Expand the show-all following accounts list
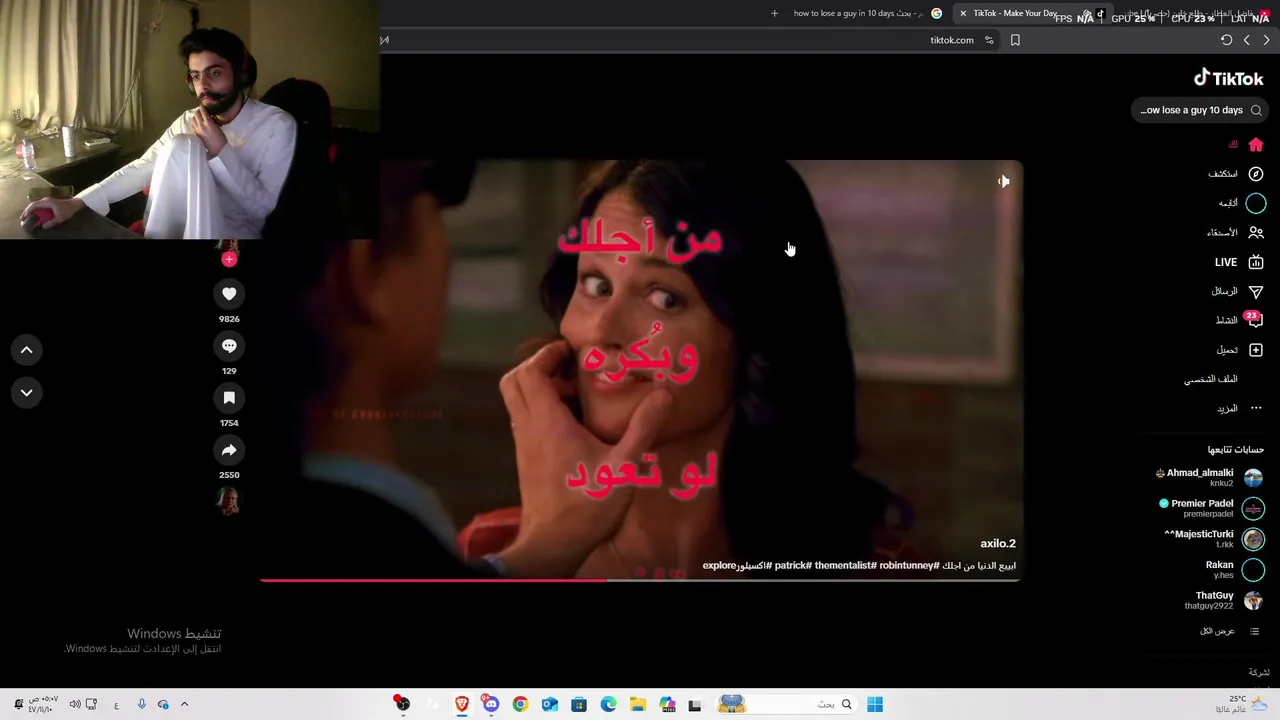 pyautogui.click(x=1229, y=631)
